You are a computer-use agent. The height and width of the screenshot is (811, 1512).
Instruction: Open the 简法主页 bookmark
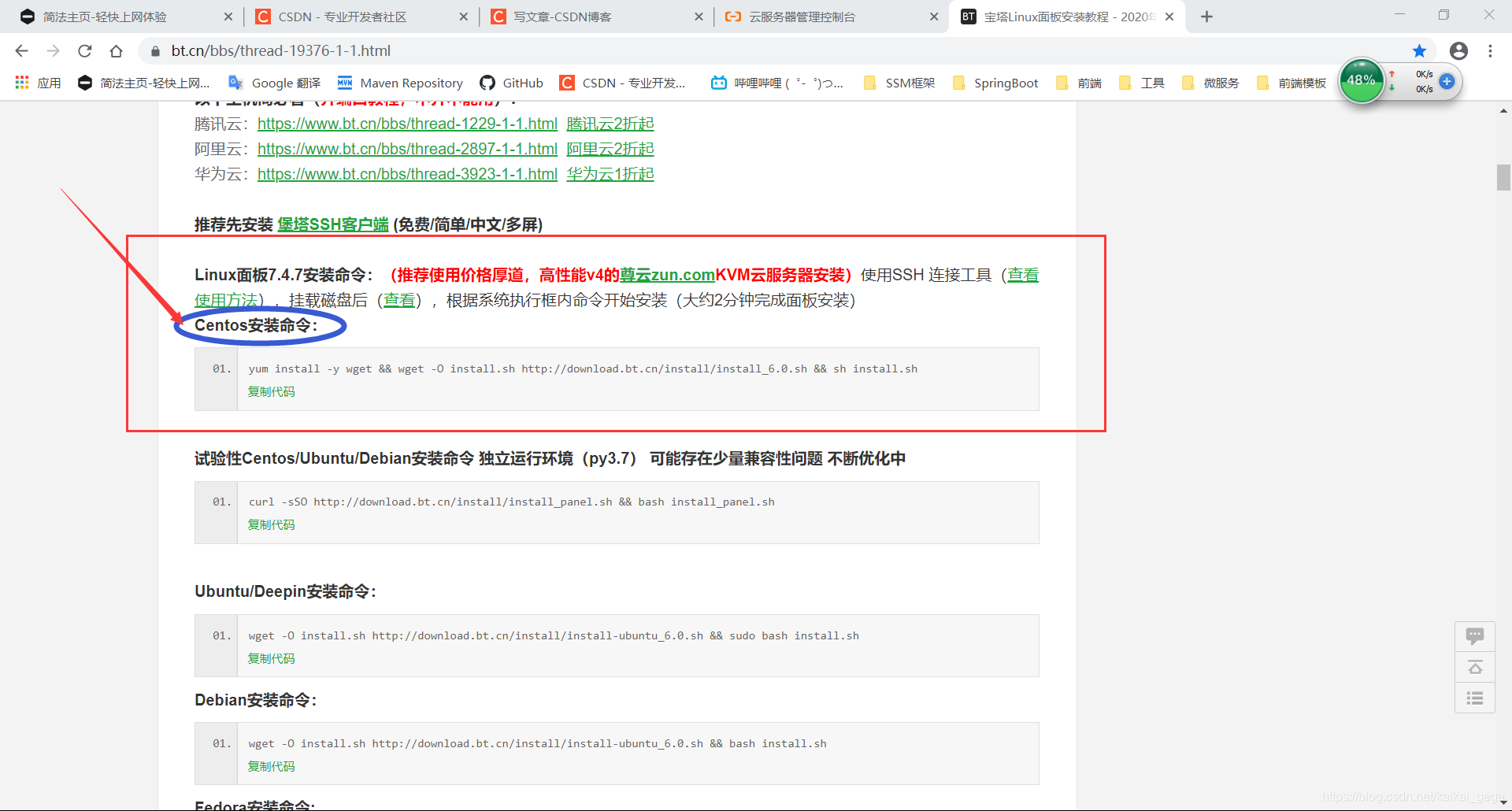click(x=144, y=83)
